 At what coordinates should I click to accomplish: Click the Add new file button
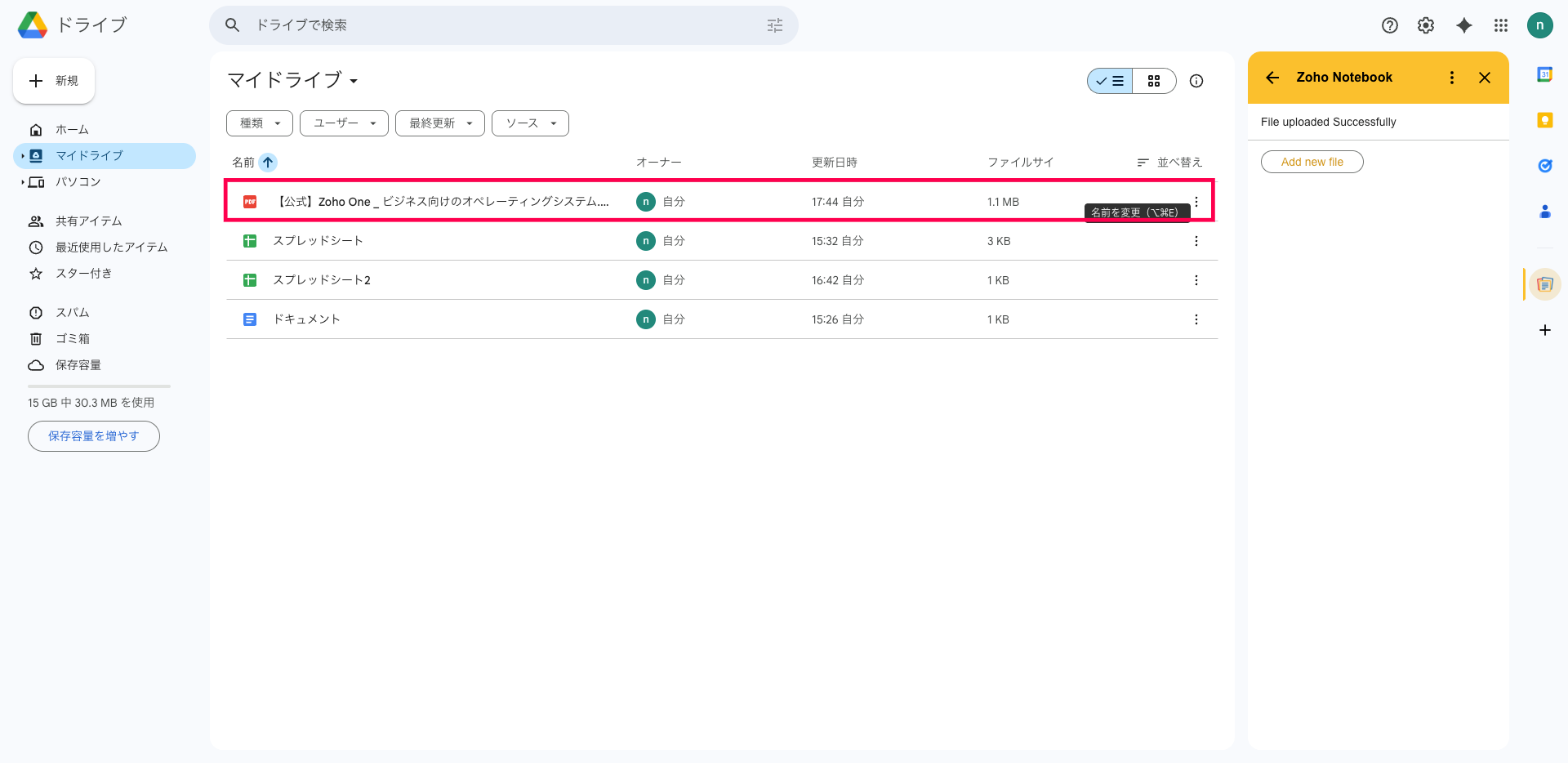click(x=1312, y=162)
